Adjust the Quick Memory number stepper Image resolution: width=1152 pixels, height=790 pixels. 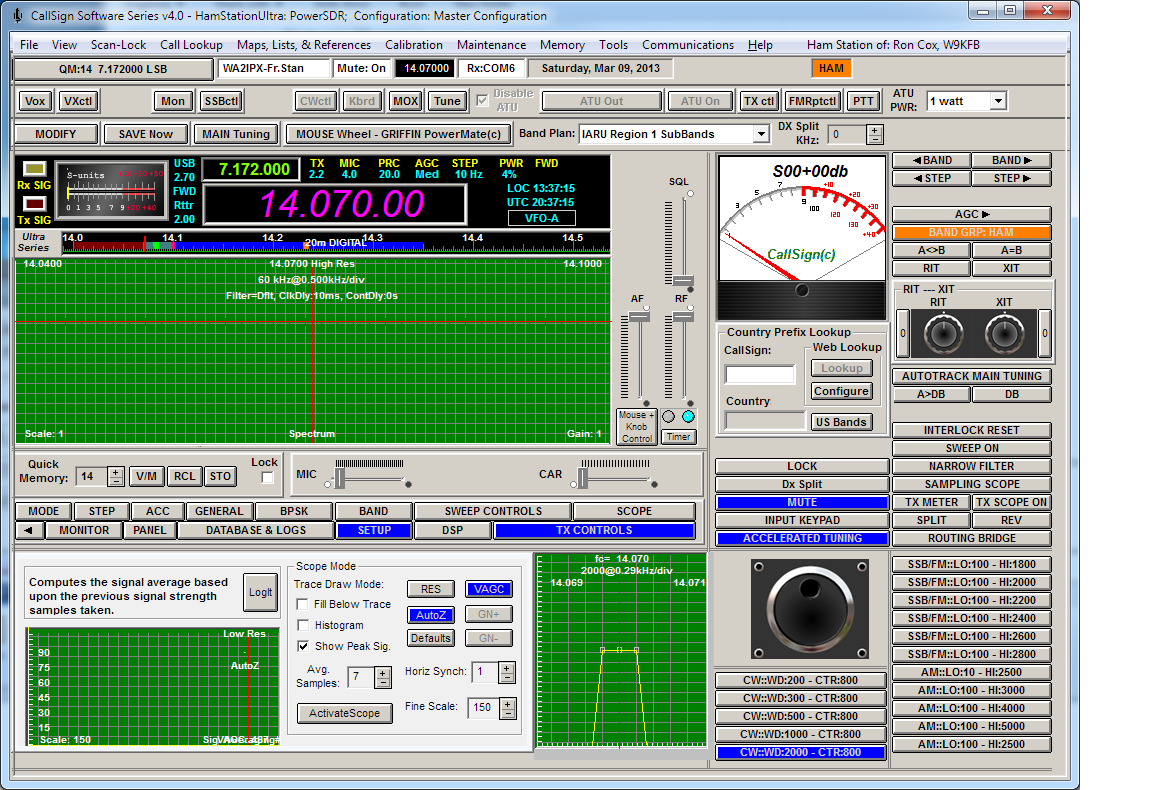point(115,476)
